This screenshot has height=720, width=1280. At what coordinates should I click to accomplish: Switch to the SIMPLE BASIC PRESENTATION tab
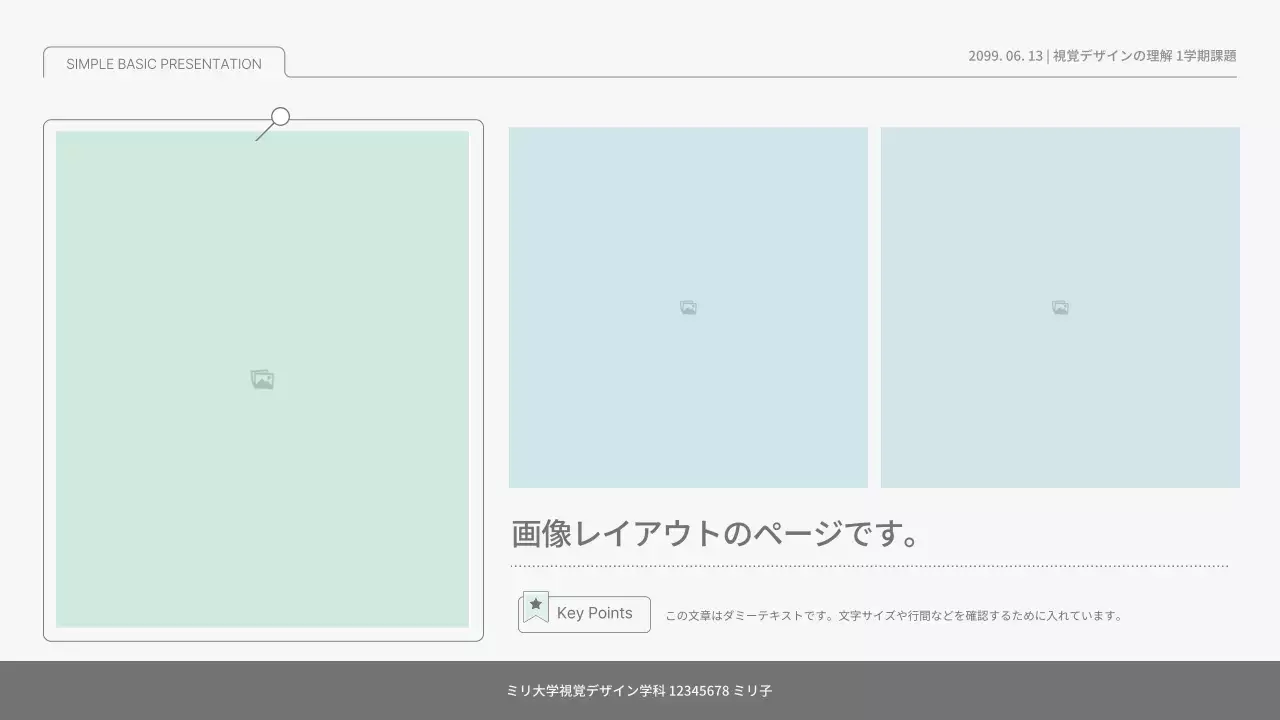pyautogui.click(x=162, y=63)
